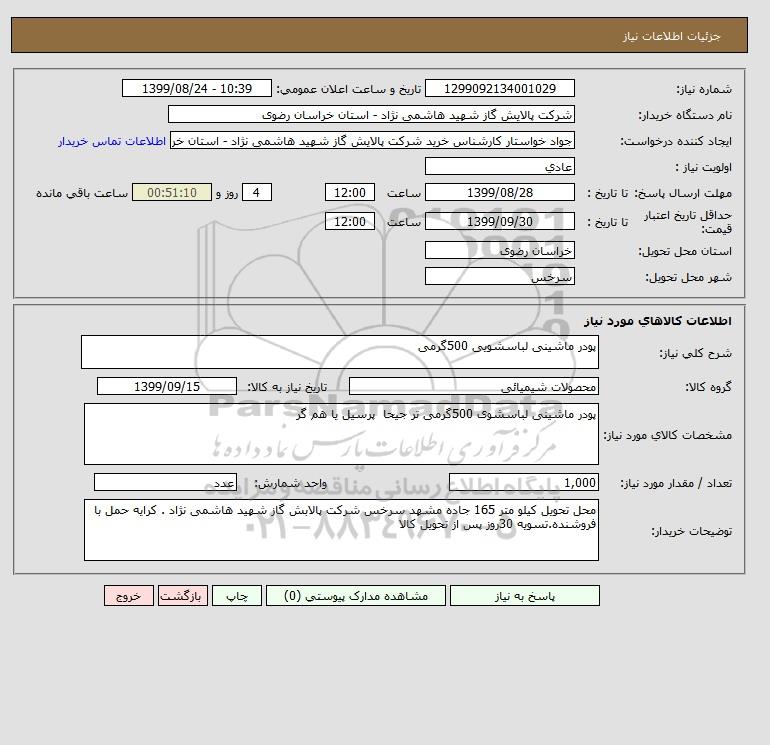
Task: Click the buyer organization name field
Action: [x=371, y=114]
